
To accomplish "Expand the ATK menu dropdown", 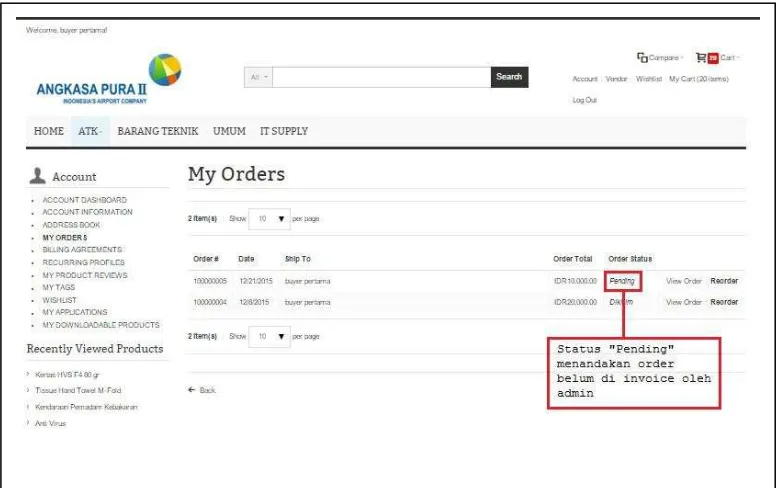I will [x=90, y=131].
